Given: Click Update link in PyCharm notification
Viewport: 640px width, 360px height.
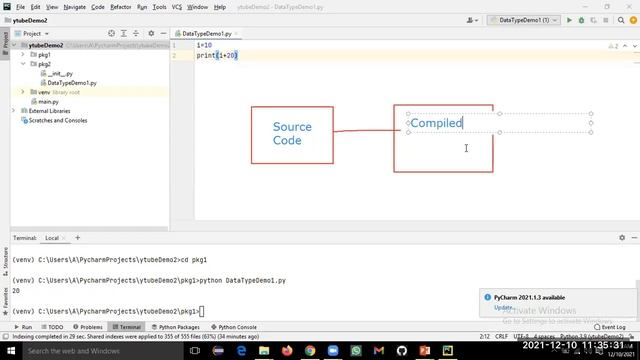Looking at the screenshot, I should pyautogui.click(x=503, y=307).
